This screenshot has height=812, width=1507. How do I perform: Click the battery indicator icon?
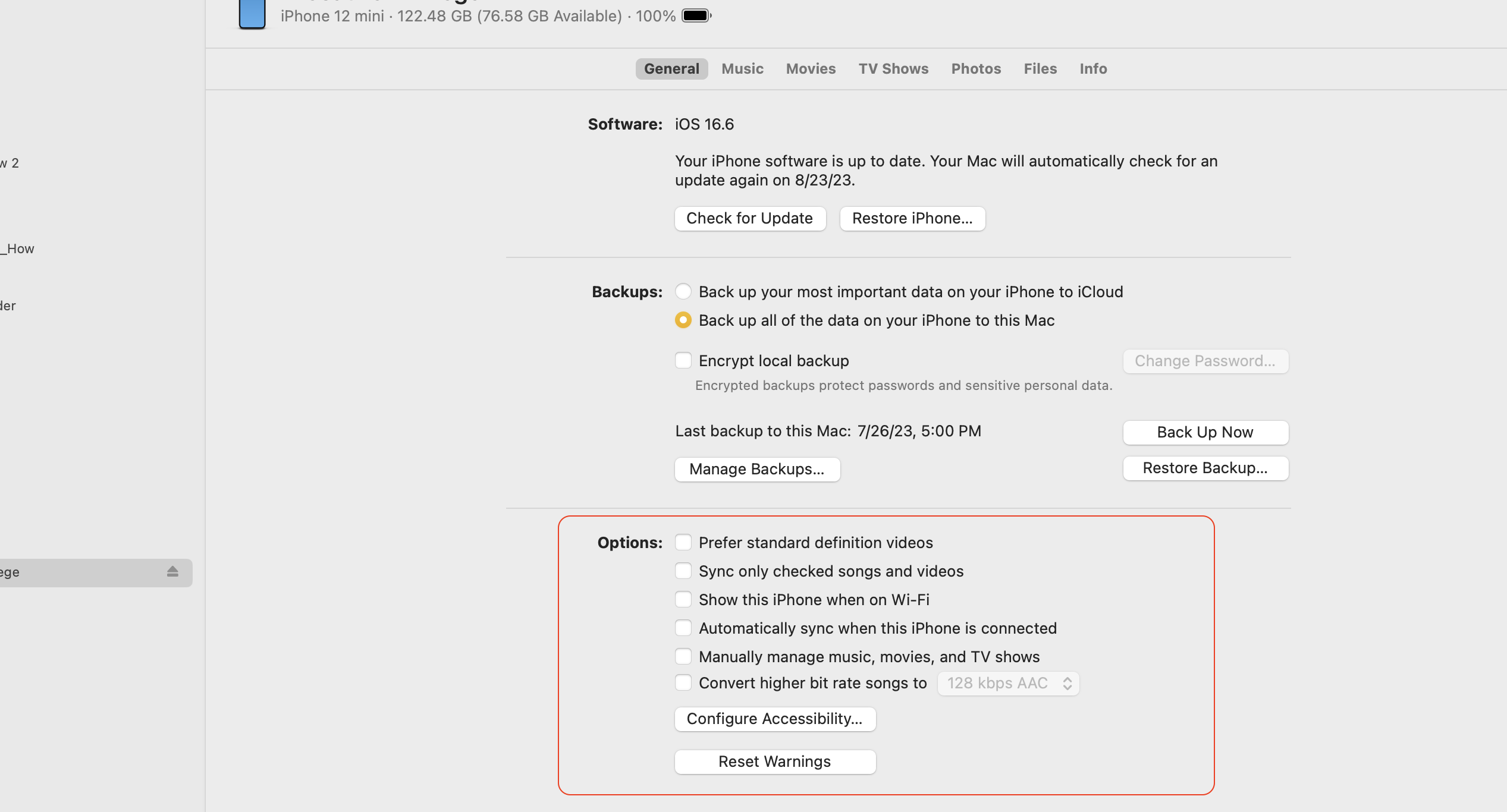[696, 15]
